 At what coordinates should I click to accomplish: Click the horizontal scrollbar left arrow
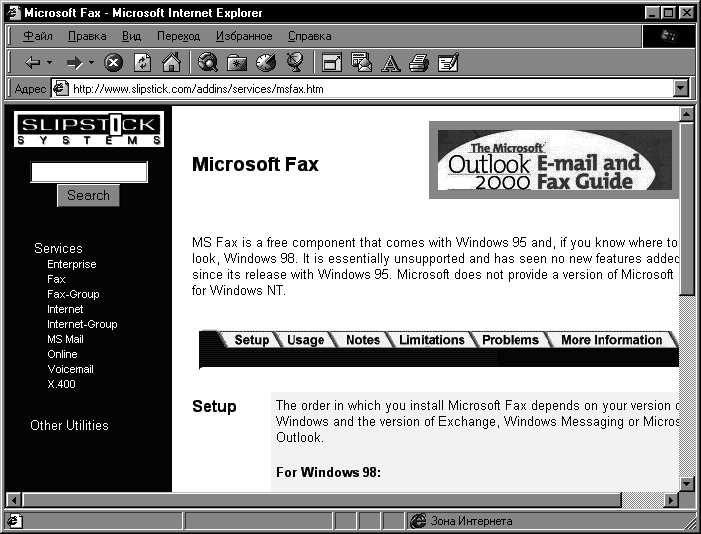[14, 500]
